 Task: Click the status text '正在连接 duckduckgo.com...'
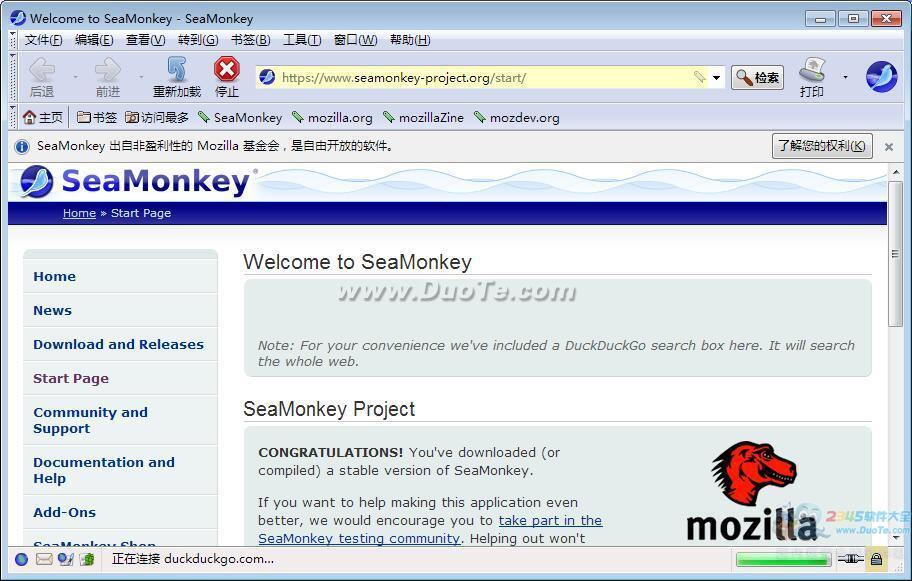(x=193, y=559)
